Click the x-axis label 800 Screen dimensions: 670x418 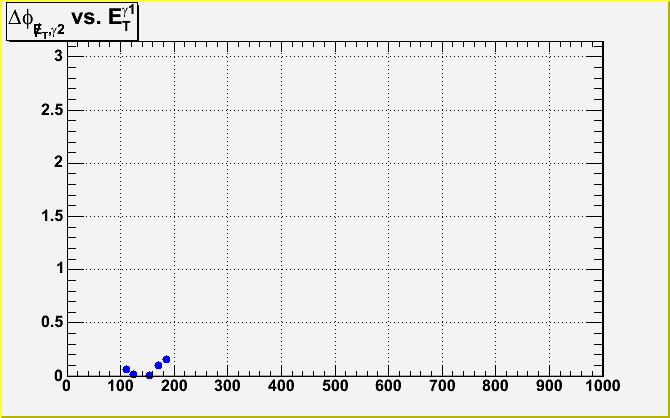click(495, 385)
